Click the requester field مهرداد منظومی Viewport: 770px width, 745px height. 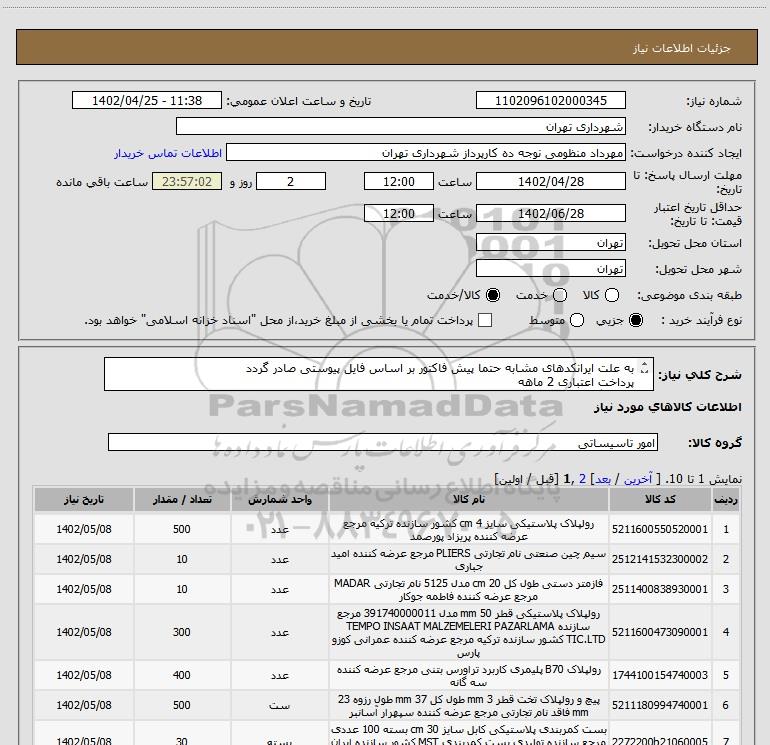[426, 153]
